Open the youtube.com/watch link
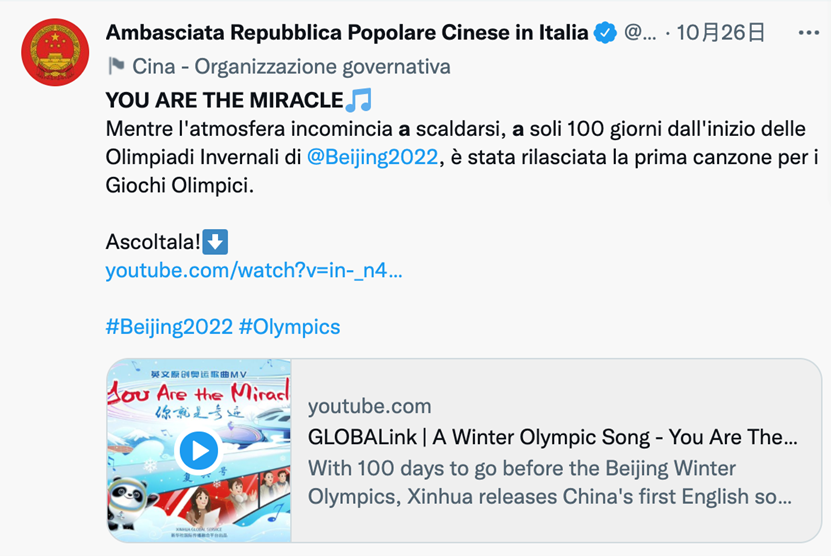This screenshot has width=831, height=556. point(254,271)
